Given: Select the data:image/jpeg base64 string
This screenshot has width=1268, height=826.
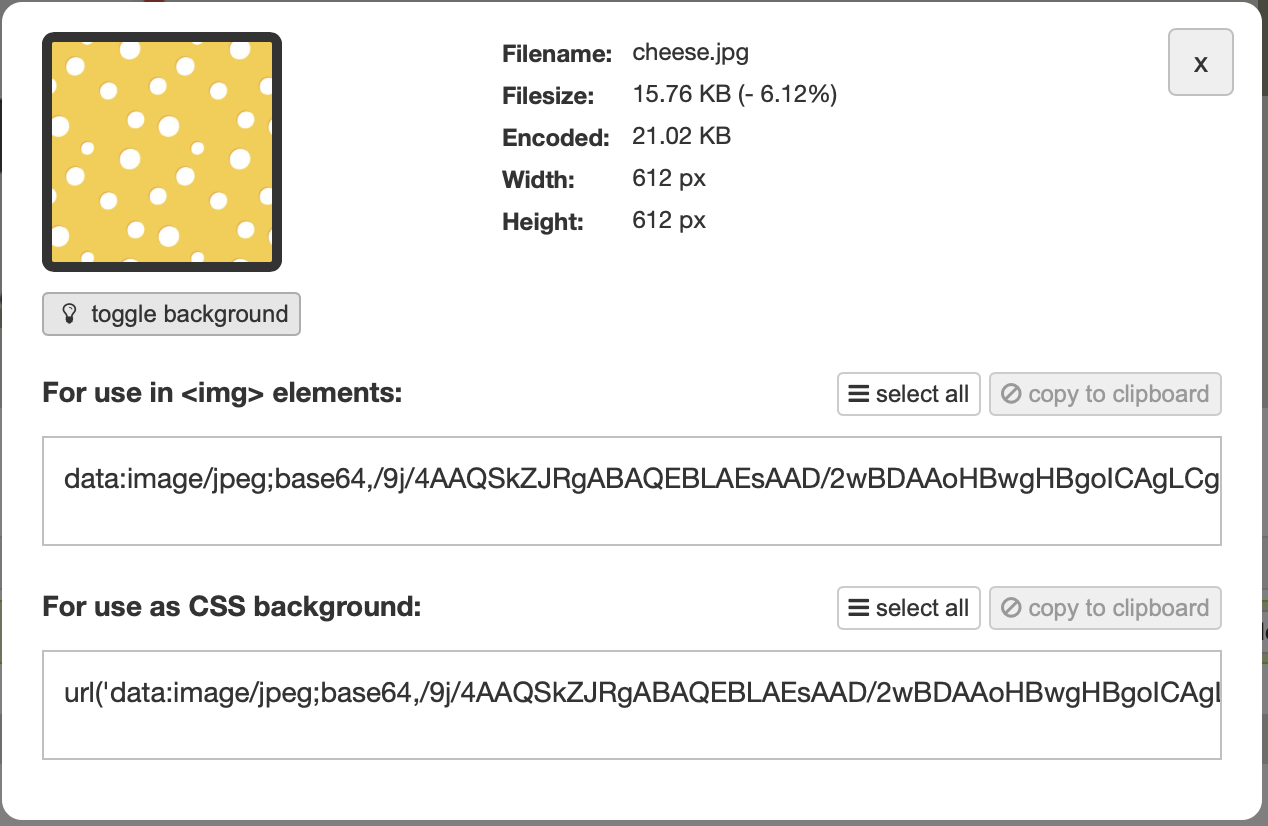Looking at the screenshot, I should [908, 394].
